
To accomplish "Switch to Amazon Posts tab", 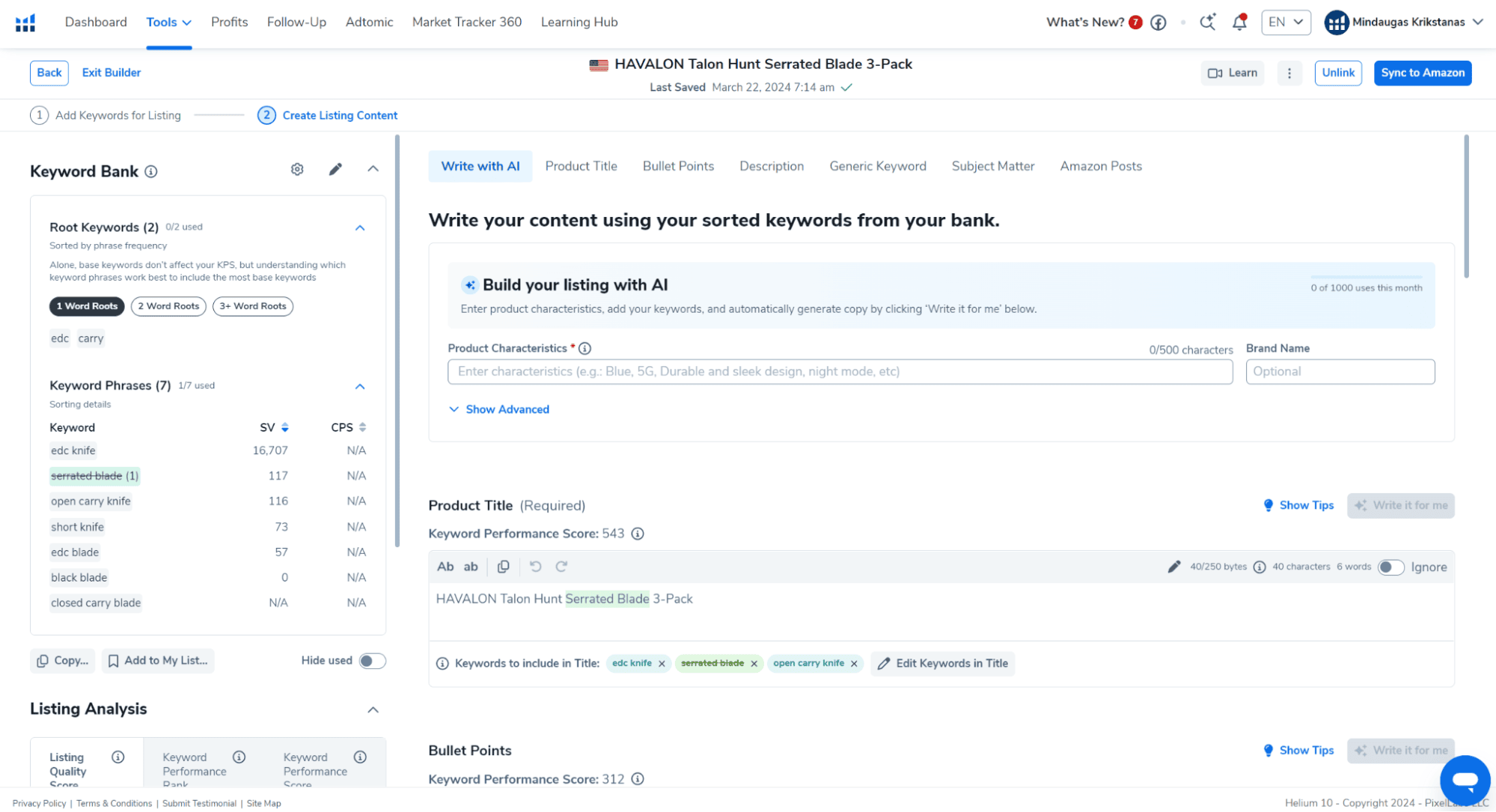I will click(x=1101, y=166).
